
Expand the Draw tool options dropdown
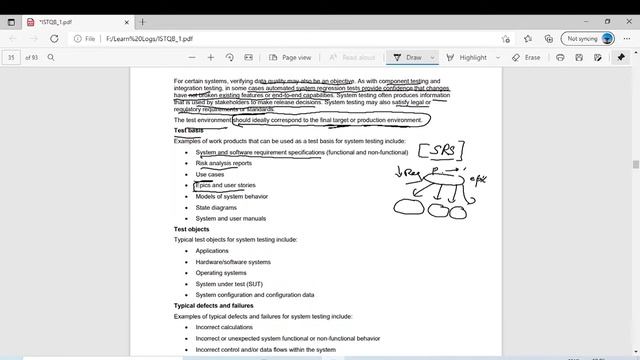432,58
